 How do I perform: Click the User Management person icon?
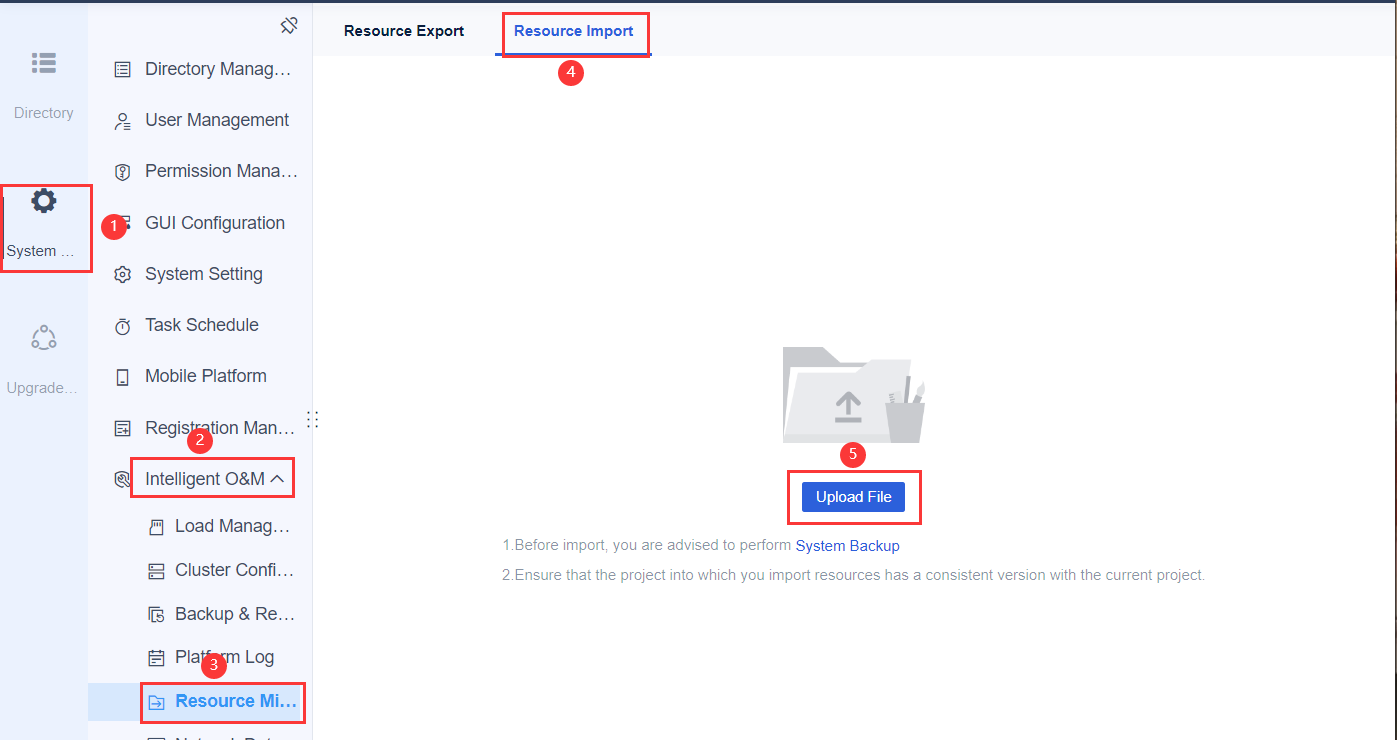point(122,121)
